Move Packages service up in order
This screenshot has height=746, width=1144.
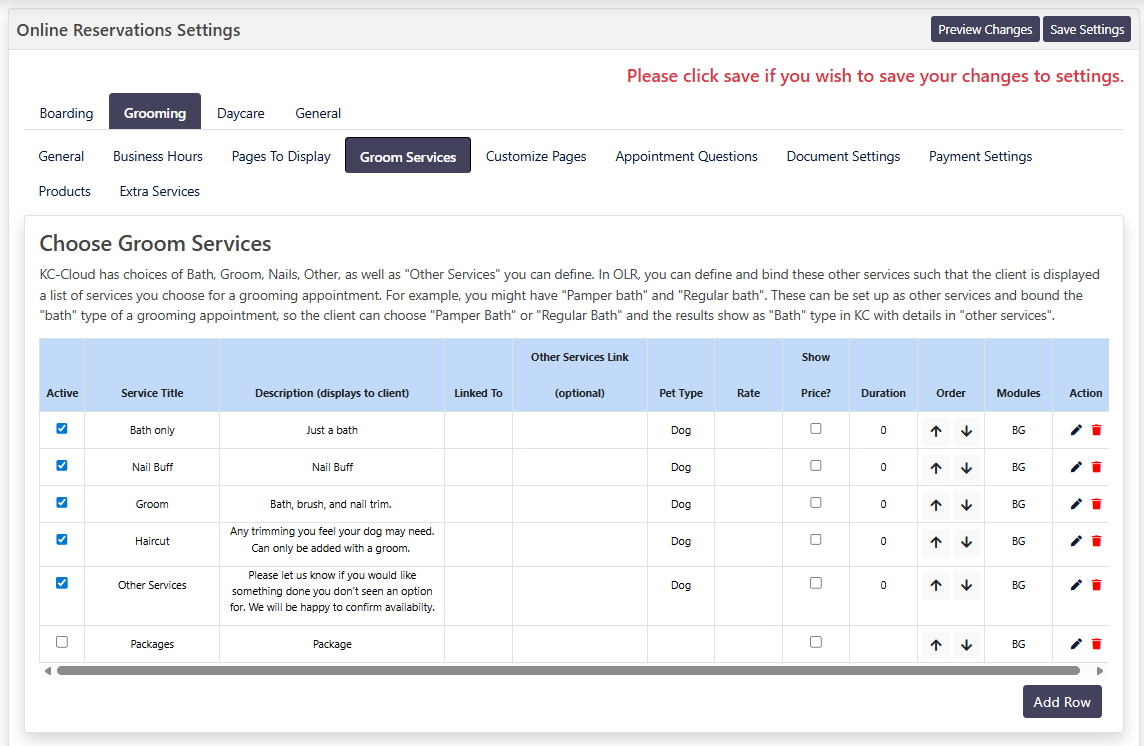click(x=936, y=645)
